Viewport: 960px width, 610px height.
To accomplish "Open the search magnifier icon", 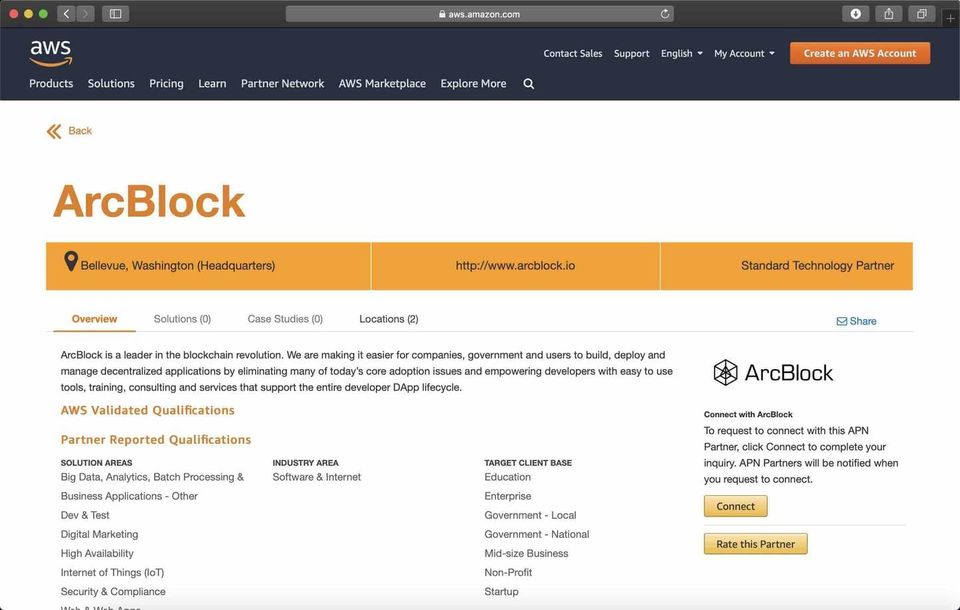I will click(529, 84).
